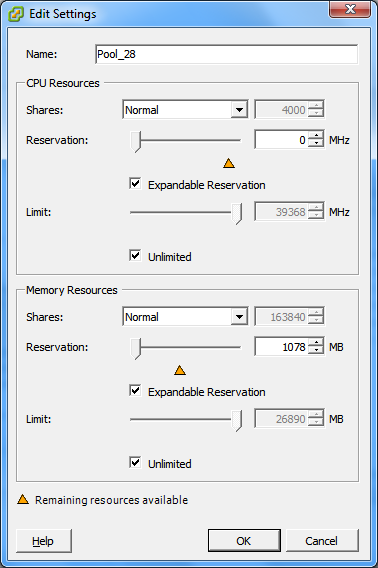378x568 pixels.
Task: Uncheck CPU Expandable Reservation checkbox
Action: pos(135,183)
